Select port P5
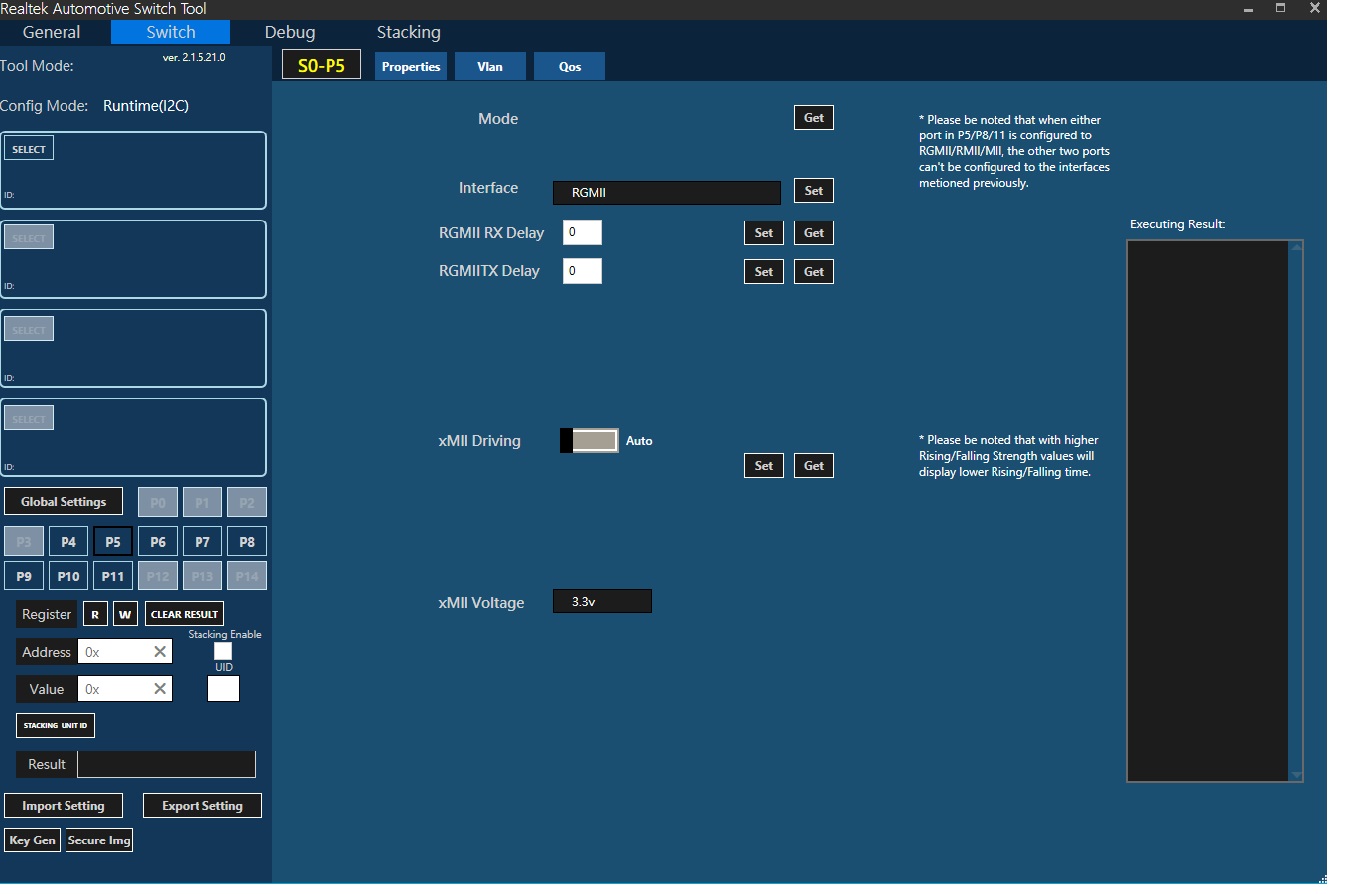The width and height of the screenshot is (1345, 894). [113, 542]
